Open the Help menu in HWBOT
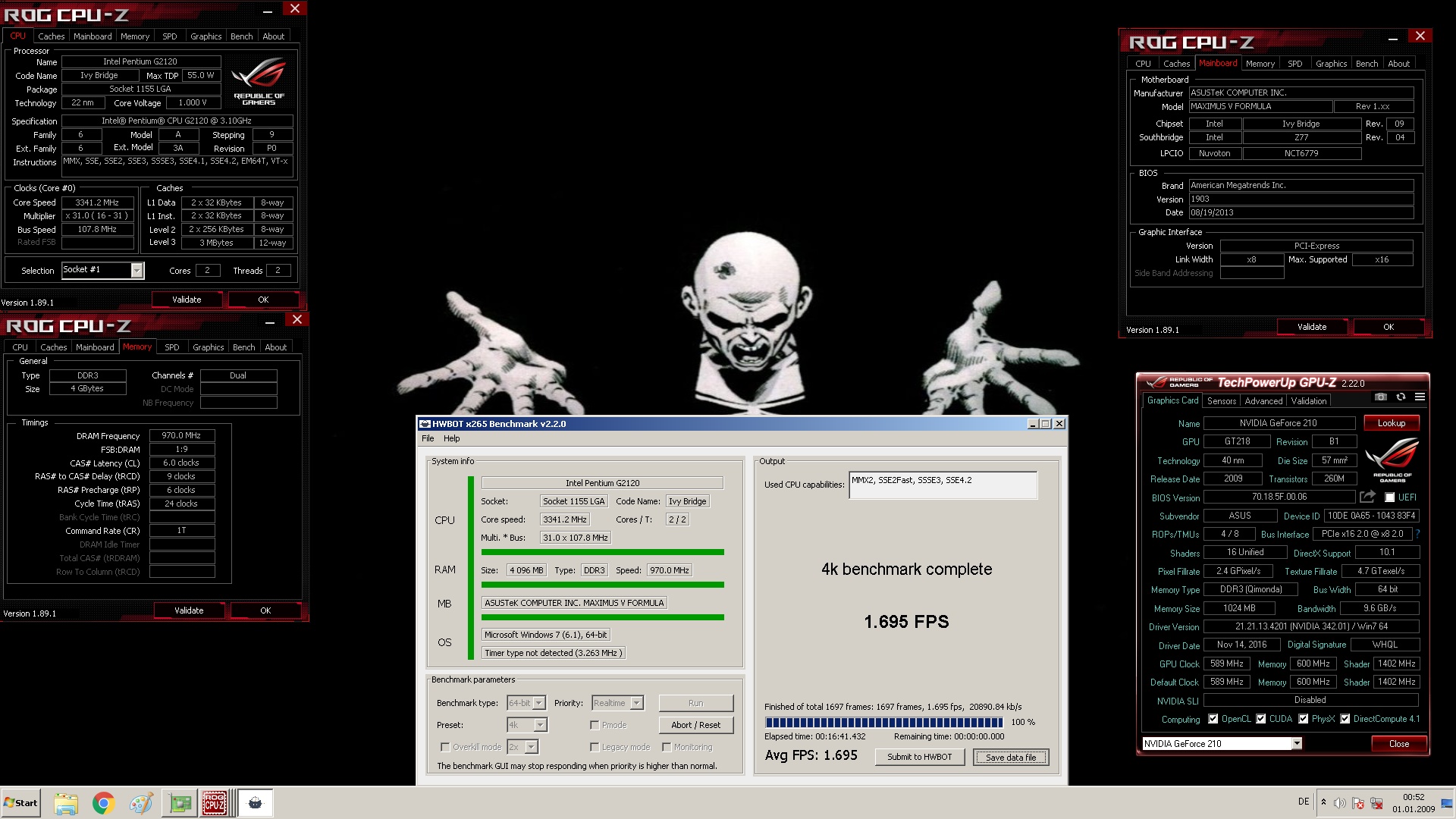Image resolution: width=1456 pixels, height=819 pixels. point(452,438)
